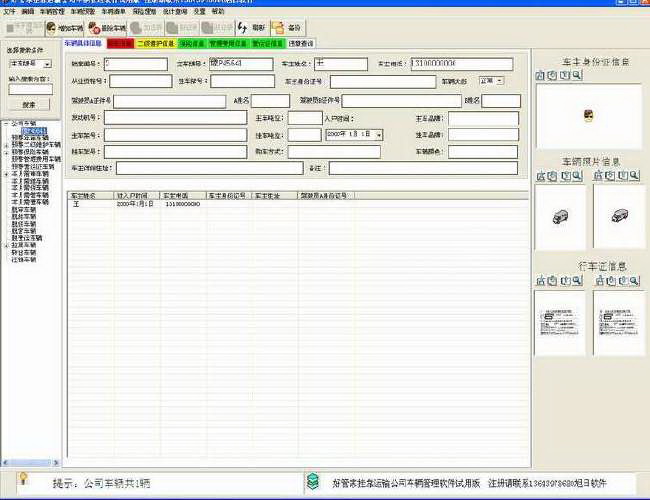Viewport: 650px width, 500px height.
Task: Expand the 预警二级维护车辆 tree node
Action: click(x=6, y=145)
